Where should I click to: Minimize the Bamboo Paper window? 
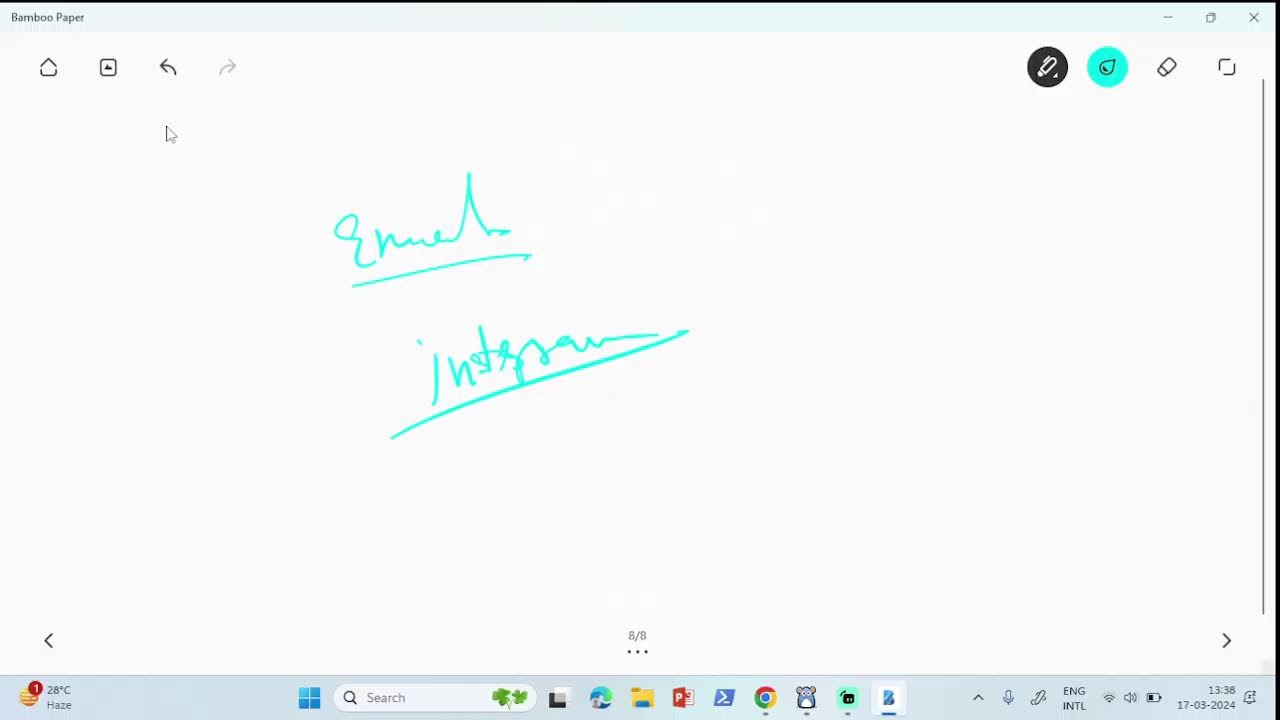[x=1167, y=17]
